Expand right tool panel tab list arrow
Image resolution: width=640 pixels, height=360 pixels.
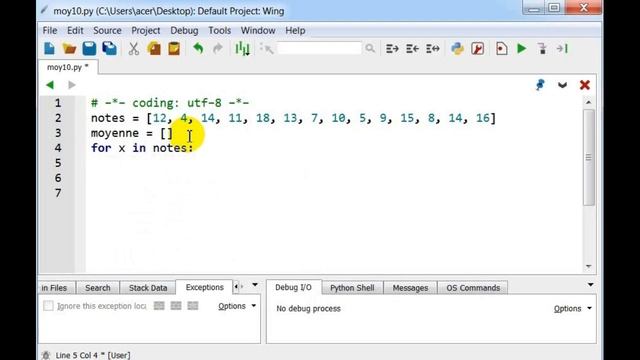coord(591,285)
